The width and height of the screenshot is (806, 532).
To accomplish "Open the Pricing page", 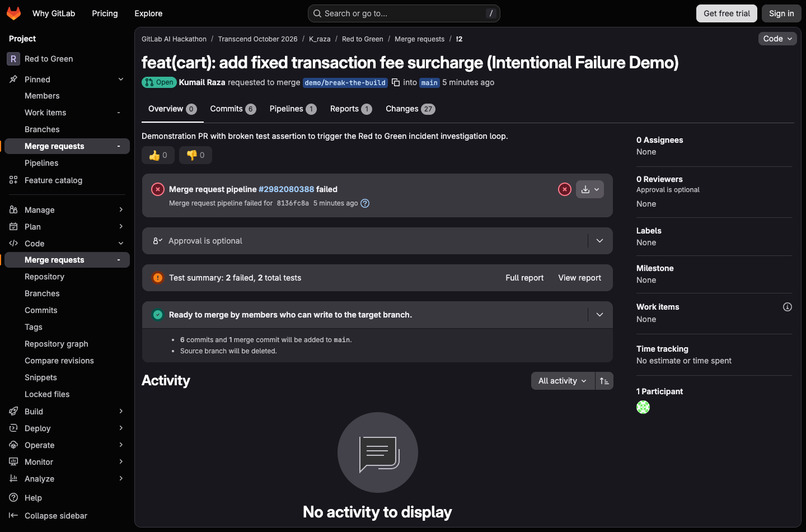I will click(x=105, y=13).
